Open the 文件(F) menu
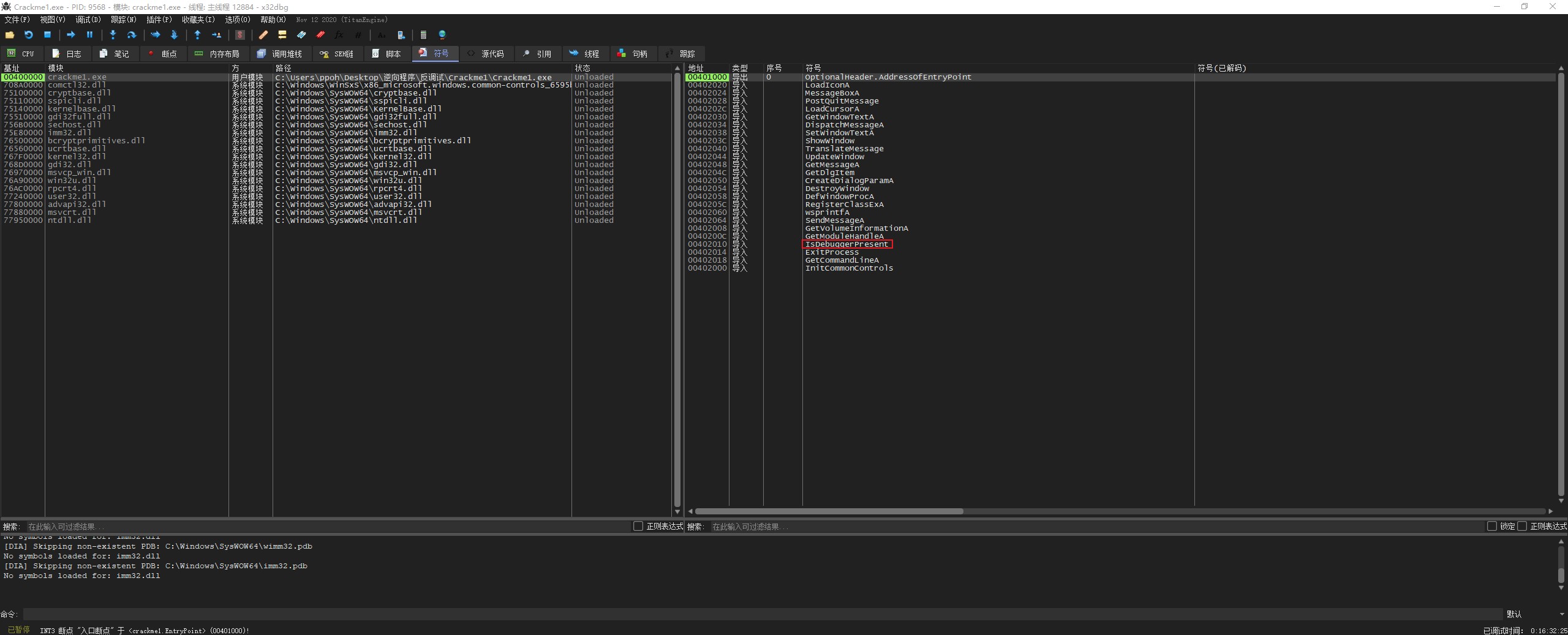Screen dimensions: 1568x635 click(x=17, y=20)
